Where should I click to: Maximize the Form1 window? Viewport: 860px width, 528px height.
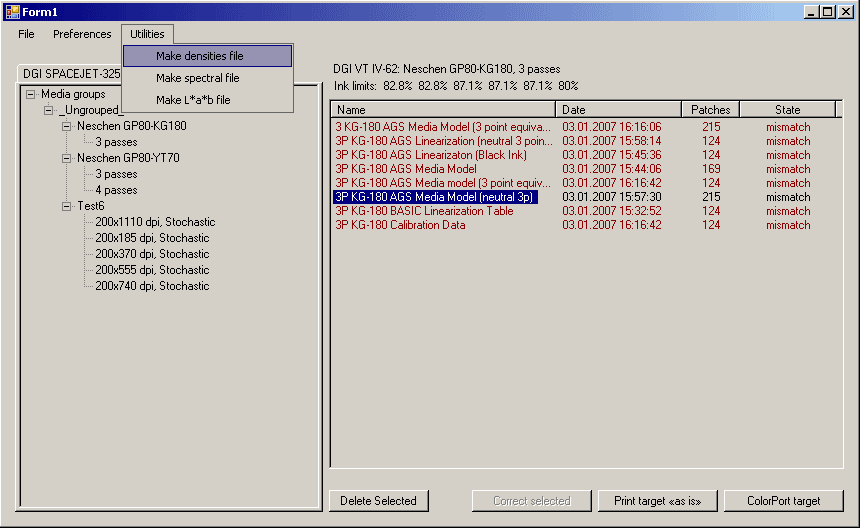point(828,12)
